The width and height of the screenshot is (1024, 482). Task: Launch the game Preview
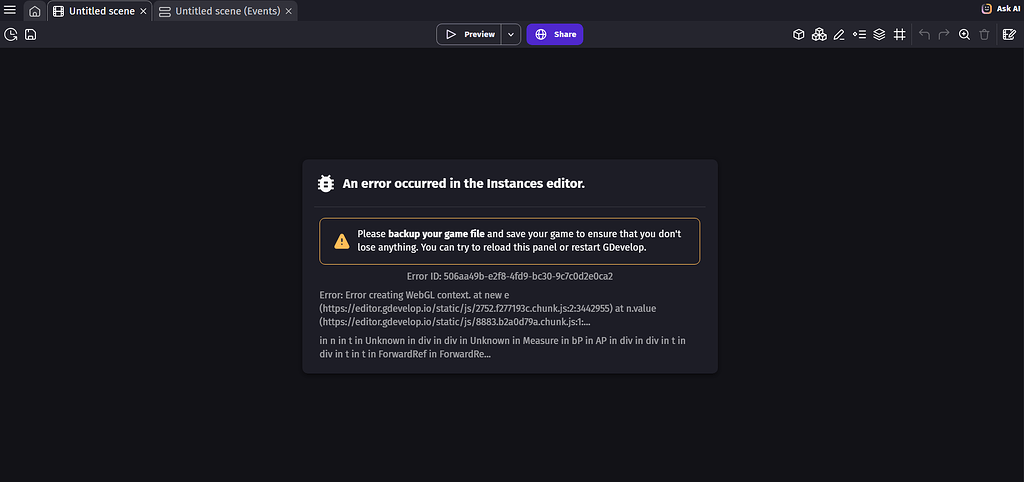pos(469,35)
